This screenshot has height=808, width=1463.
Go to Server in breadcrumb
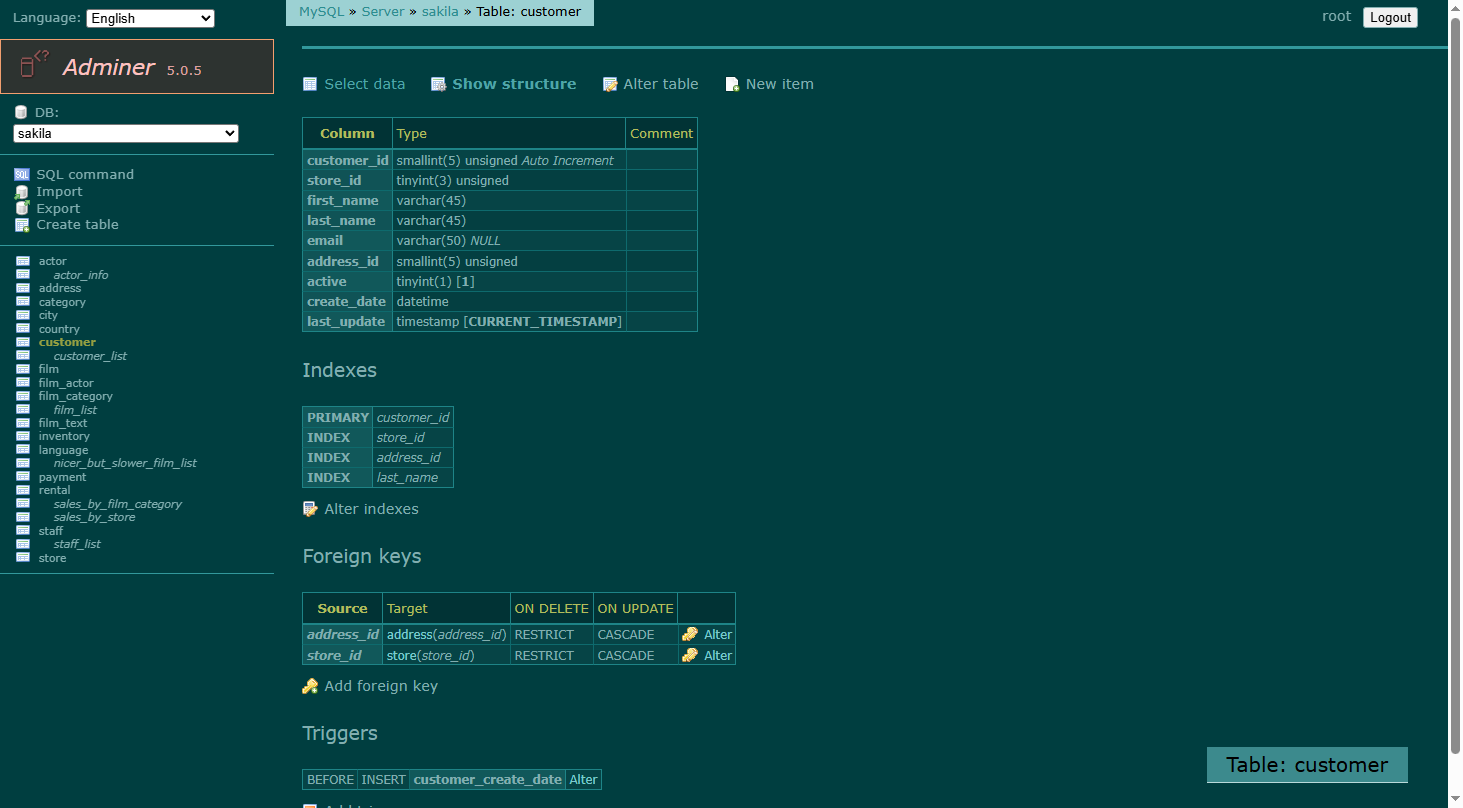coord(383,12)
